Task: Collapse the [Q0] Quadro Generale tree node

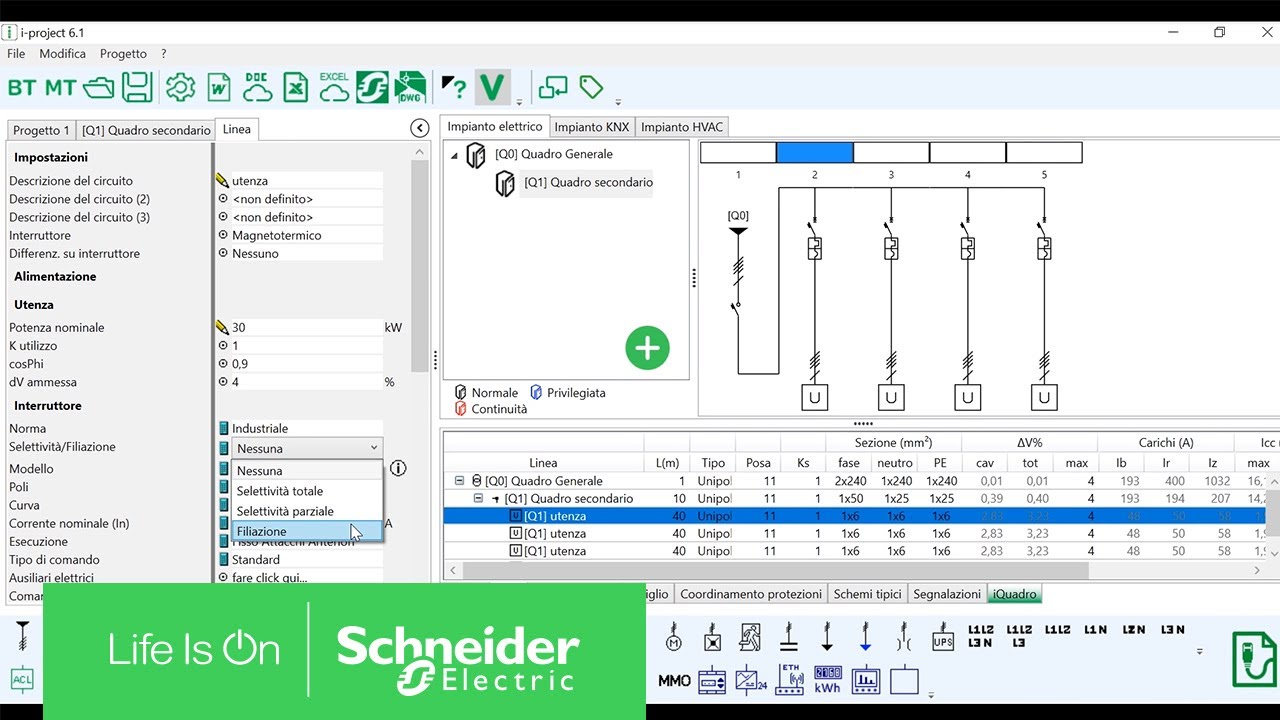Action: [454, 155]
